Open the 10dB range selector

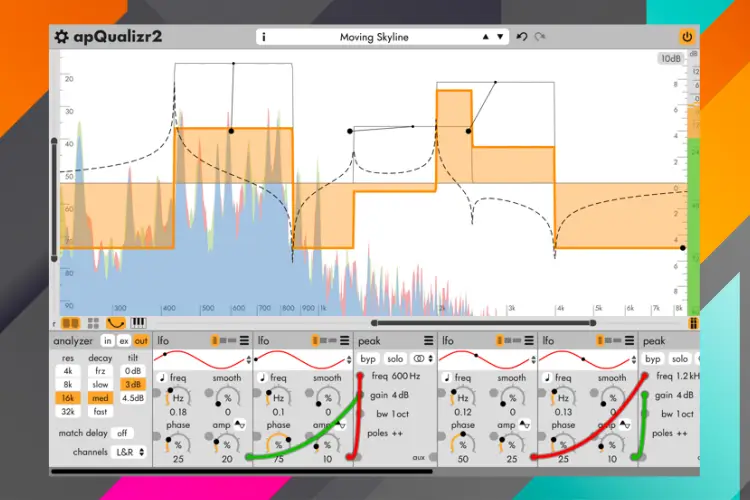click(x=670, y=58)
